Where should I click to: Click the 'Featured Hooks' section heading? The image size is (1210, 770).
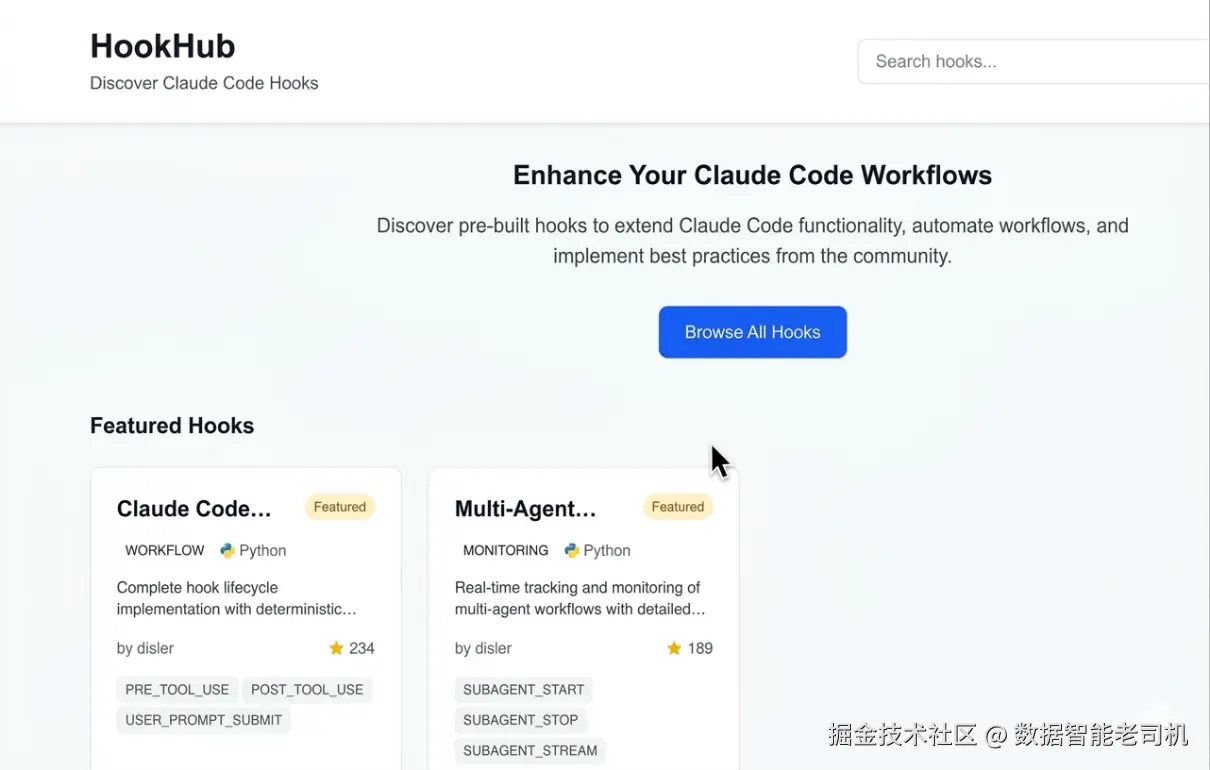172,426
